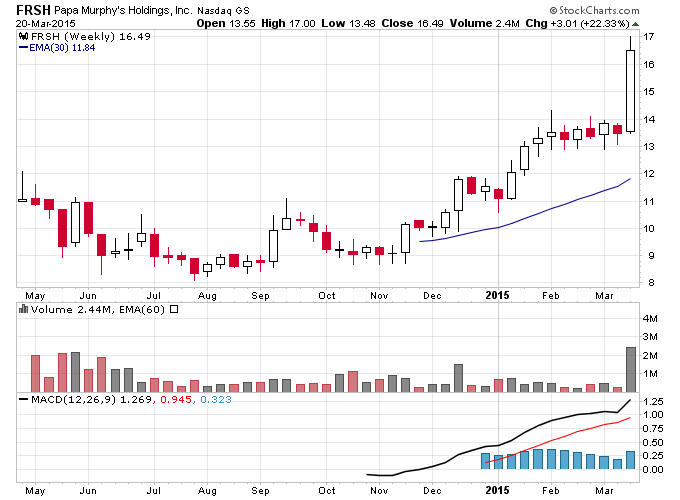Screen dimensions: 680x500
Task: Select the Papa Murphy's Holdings, Inc. title text
Action: [123, 10]
